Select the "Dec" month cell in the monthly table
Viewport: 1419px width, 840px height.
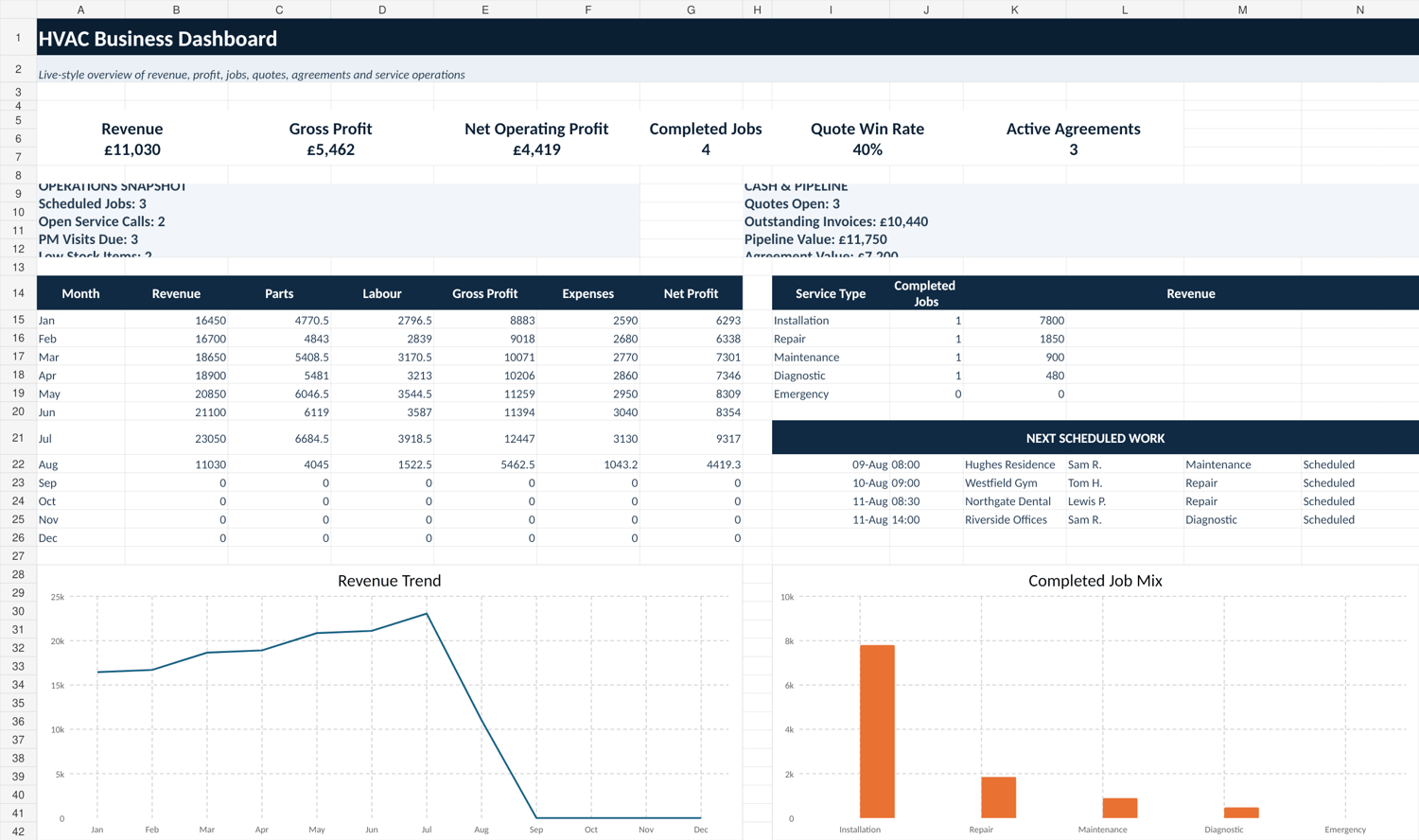coord(80,538)
